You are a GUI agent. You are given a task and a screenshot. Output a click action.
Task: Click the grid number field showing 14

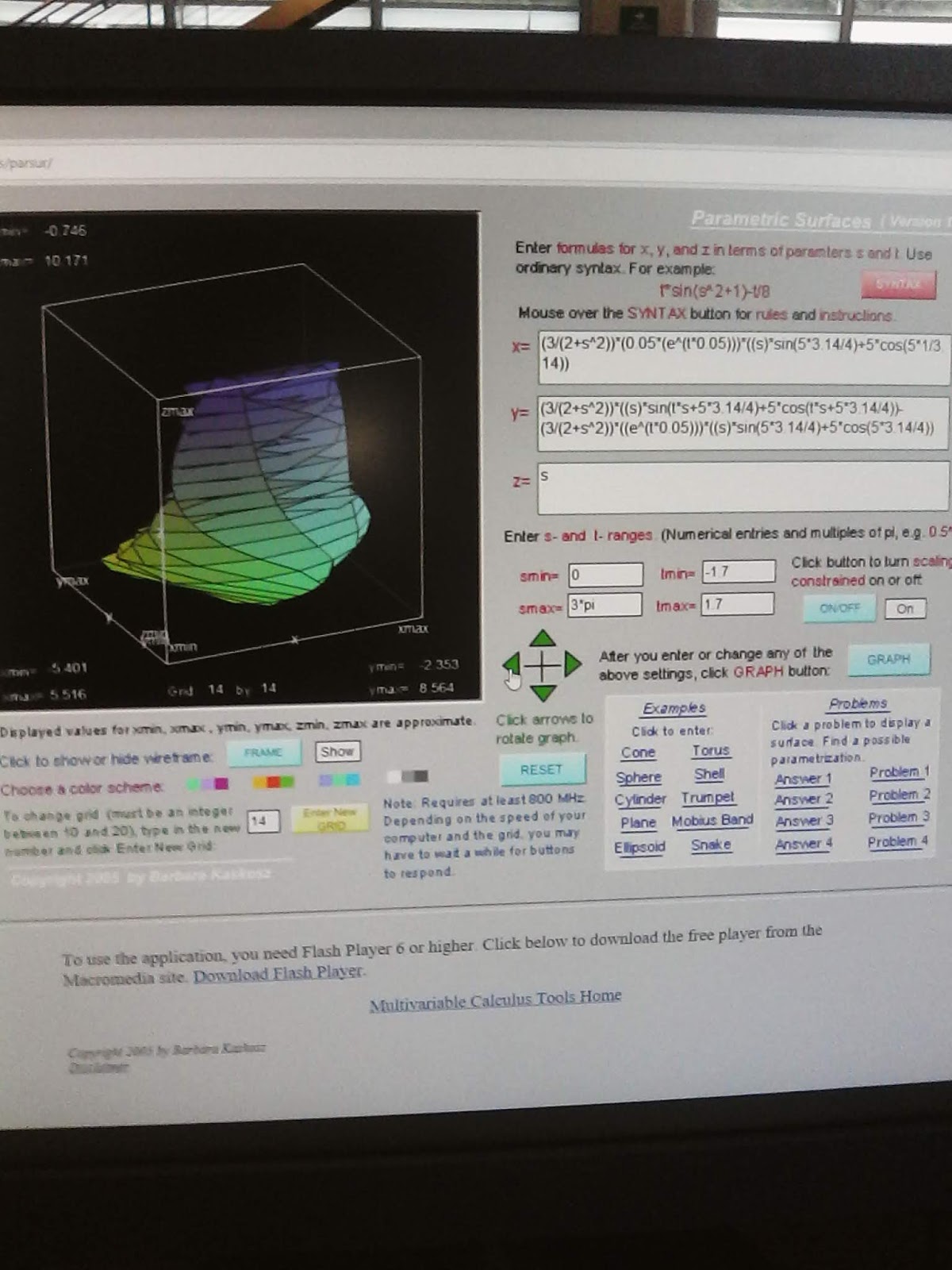tap(263, 821)
